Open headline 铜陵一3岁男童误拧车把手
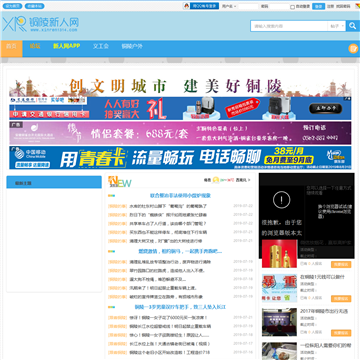 [180, 307]
